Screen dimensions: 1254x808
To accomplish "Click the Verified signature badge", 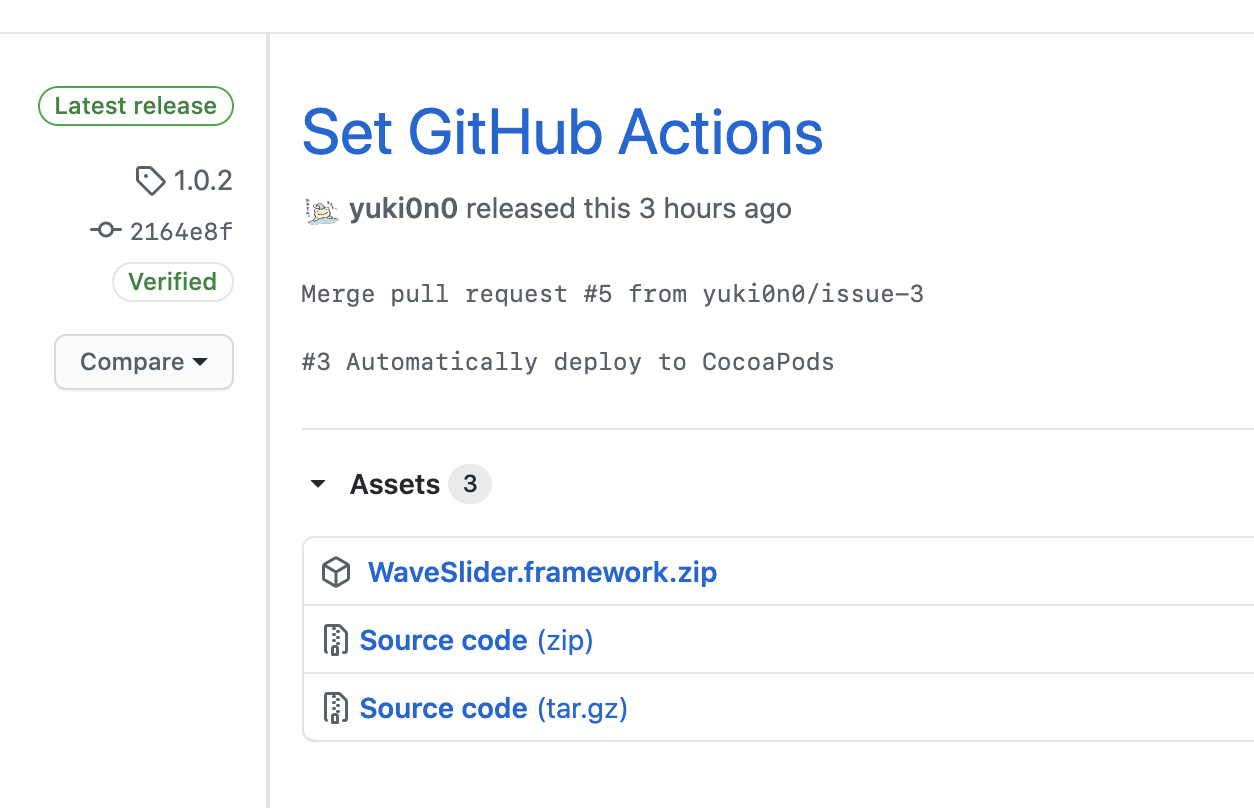I will tap(173, 282).
